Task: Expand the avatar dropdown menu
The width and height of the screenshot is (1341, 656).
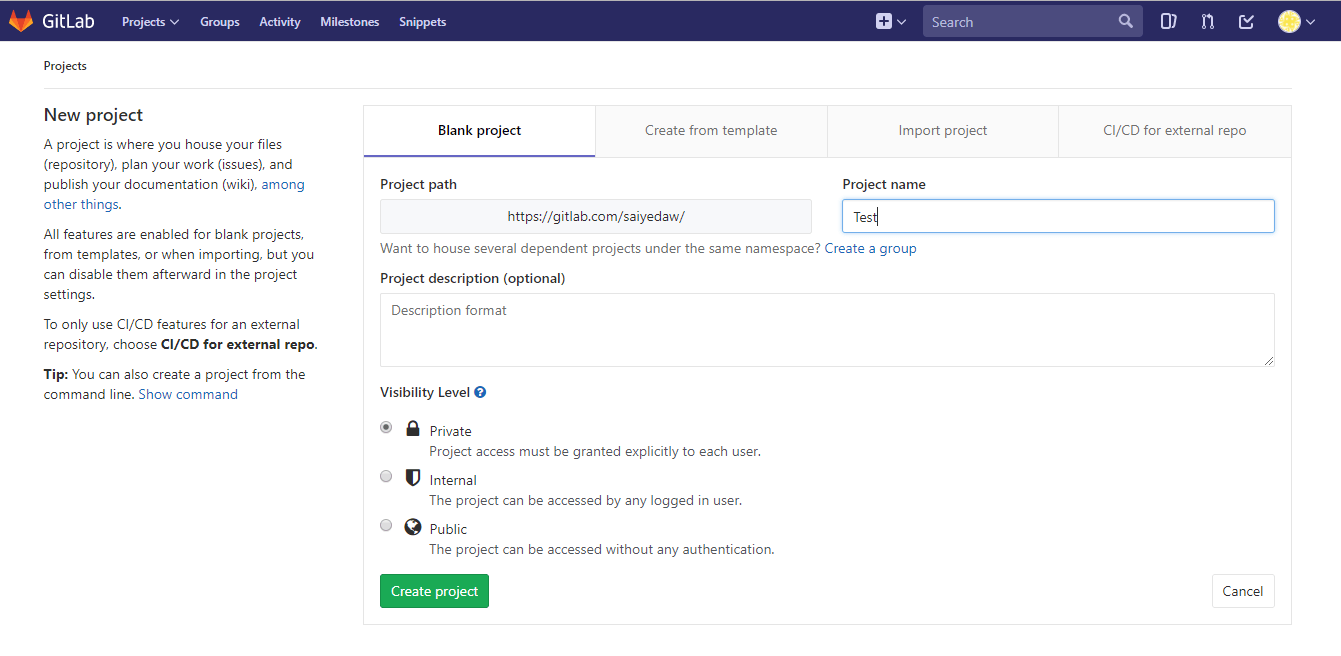Action: pyautogui.click(x=1309, y=21)
